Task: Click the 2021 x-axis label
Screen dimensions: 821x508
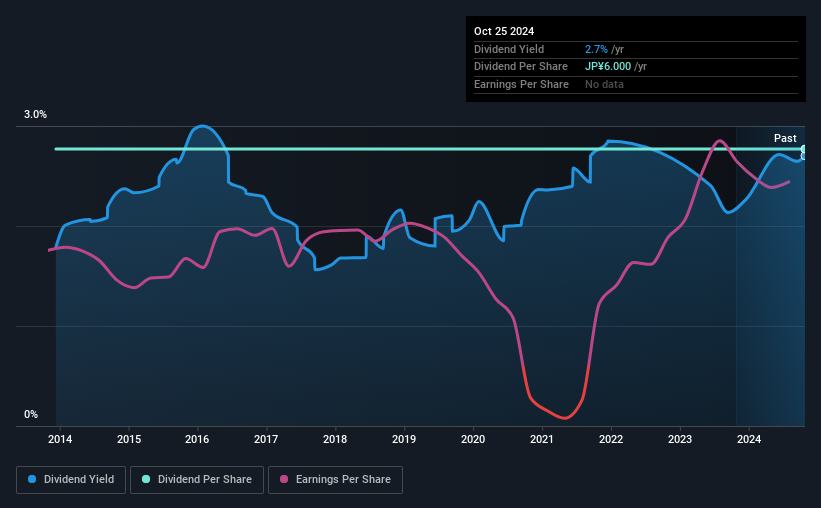Action: 542,439
